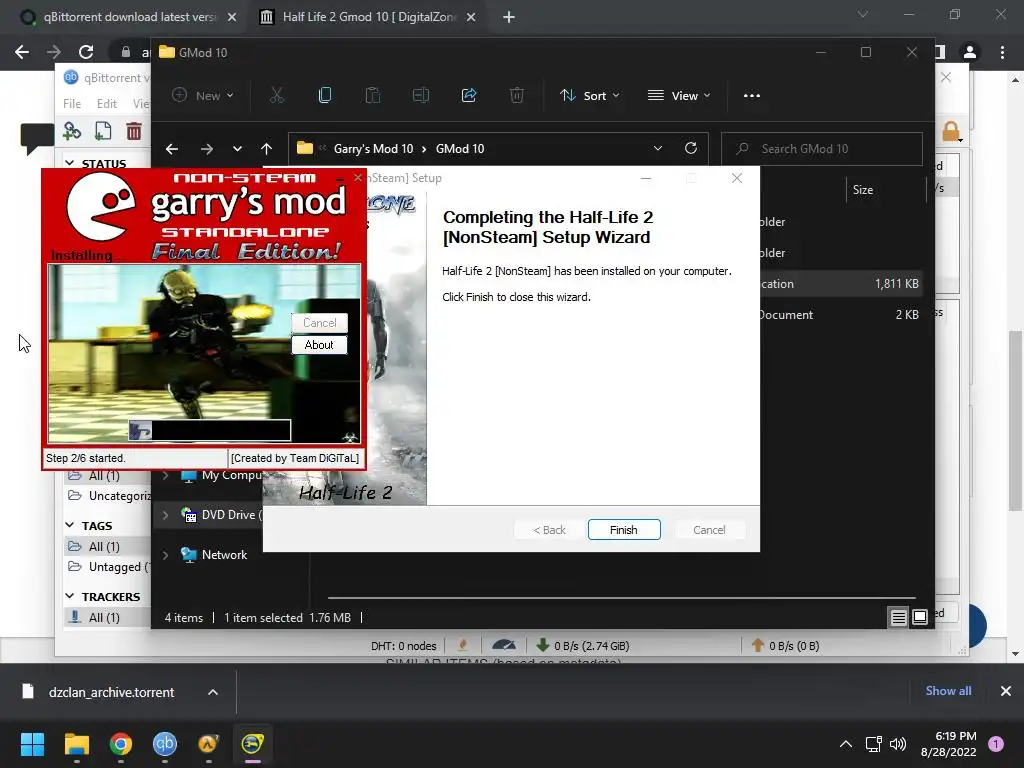Open File Explorer from taskbar

pyautogui.click(x=76, y=744)
